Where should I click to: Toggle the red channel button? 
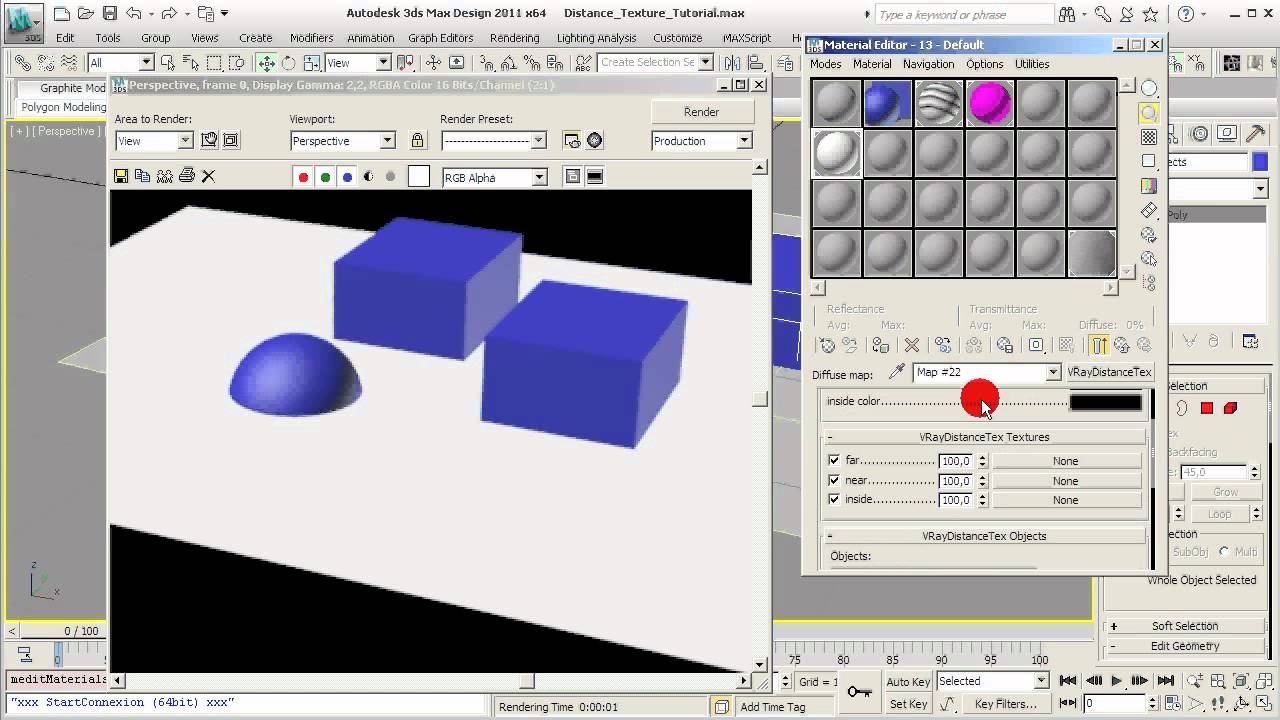tap(303, 177)
